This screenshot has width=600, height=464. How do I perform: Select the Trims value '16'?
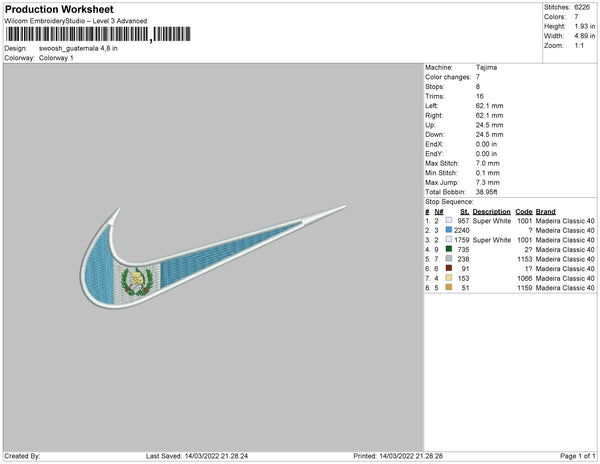pos(479,96)
